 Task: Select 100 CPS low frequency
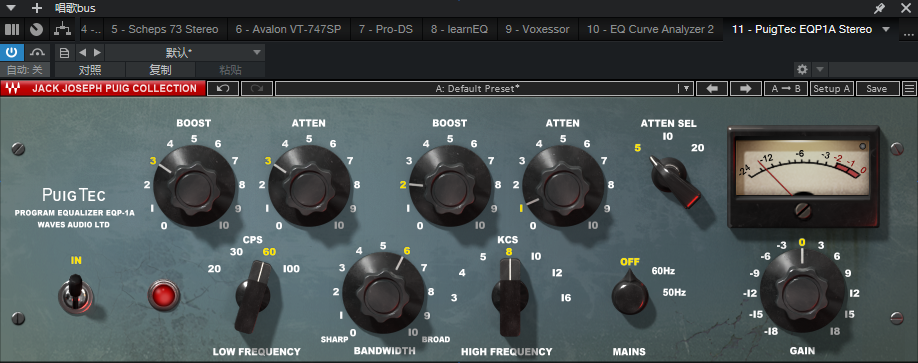pyautogui.click(x=291, y=269)
